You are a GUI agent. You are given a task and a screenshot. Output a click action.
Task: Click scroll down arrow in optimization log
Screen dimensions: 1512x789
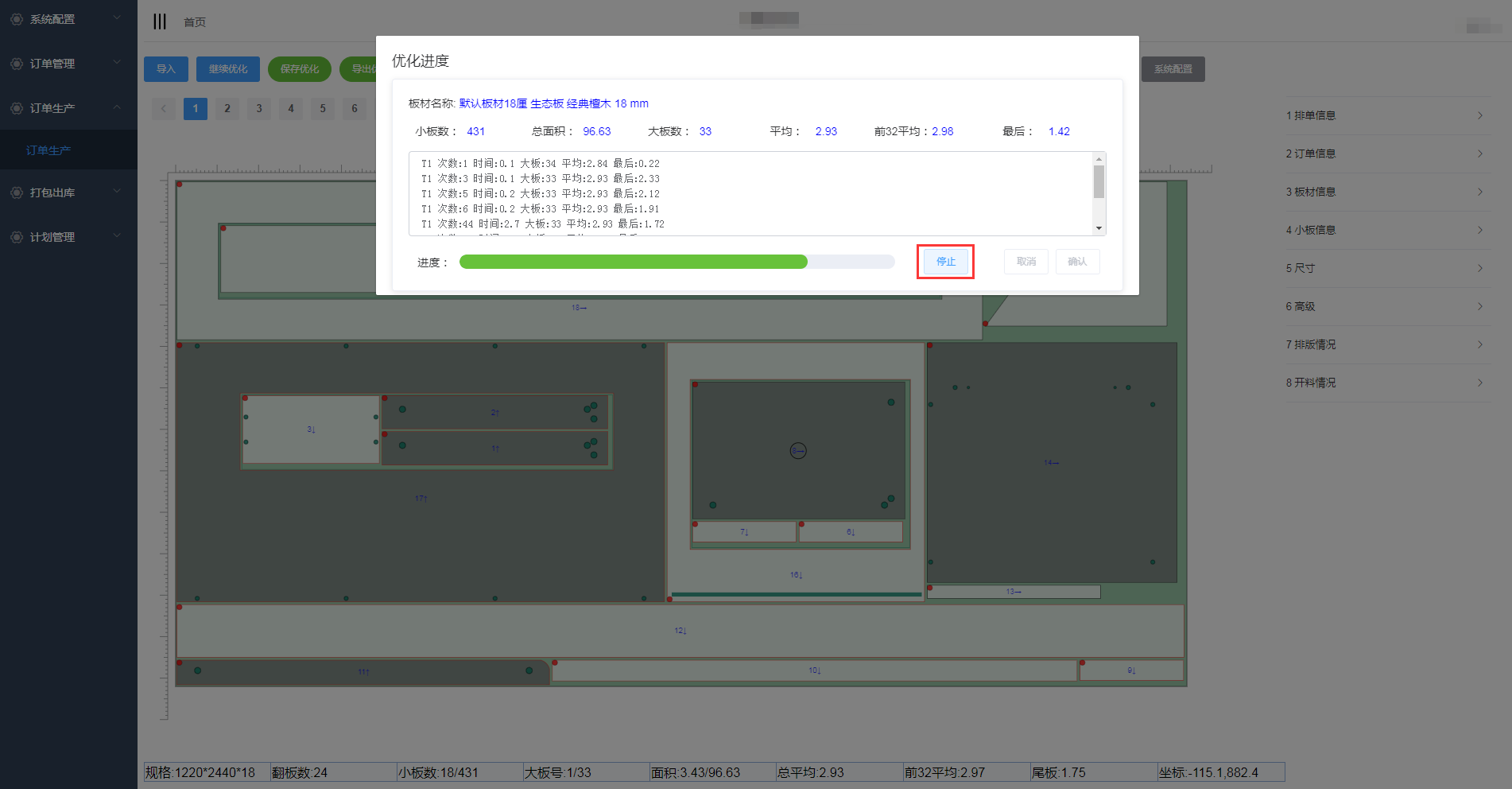tap(1099, 228)
